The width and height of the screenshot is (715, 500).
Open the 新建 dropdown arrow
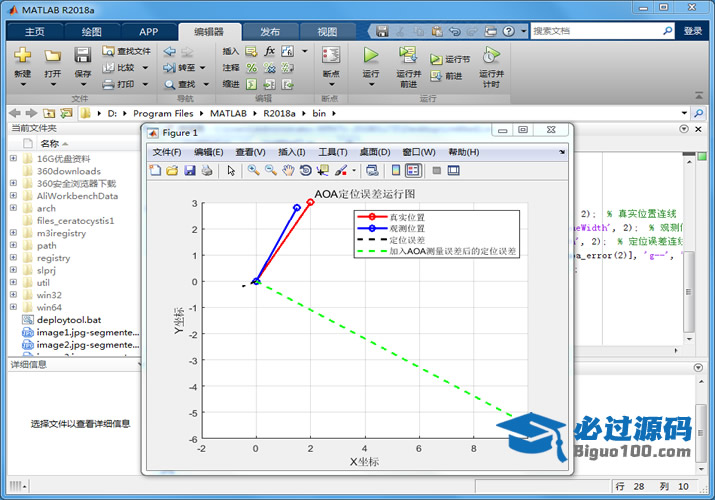pos(23,85)
